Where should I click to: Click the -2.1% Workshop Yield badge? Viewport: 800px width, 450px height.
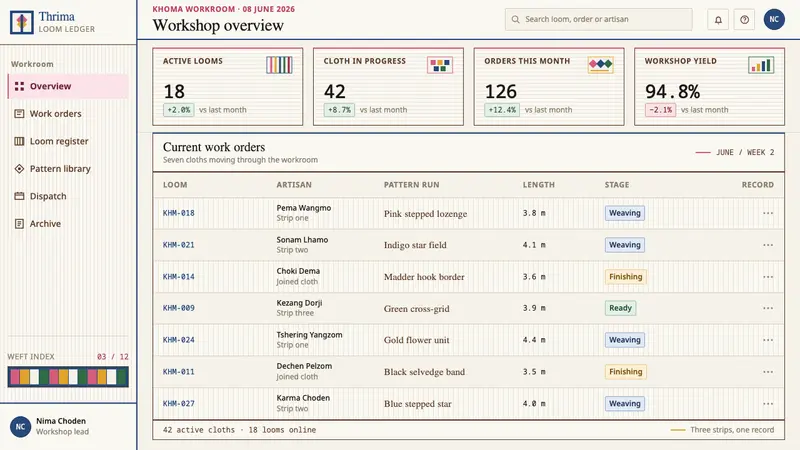(660, 110)
